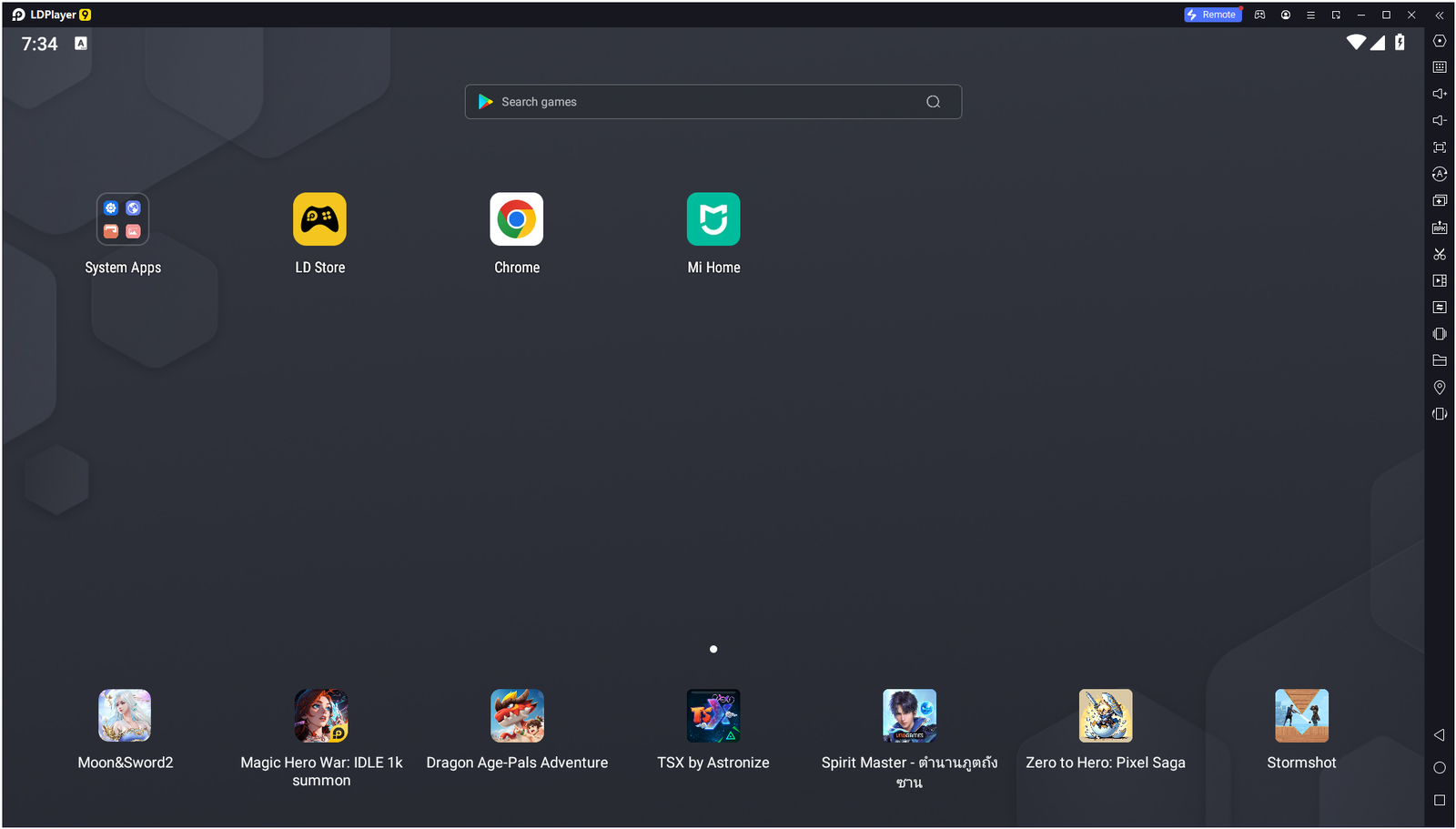The width and height of the screenshot is (1456, 829).
Task: Open the hamburger menu in title bar
Action: click(x=1310, y=15)
